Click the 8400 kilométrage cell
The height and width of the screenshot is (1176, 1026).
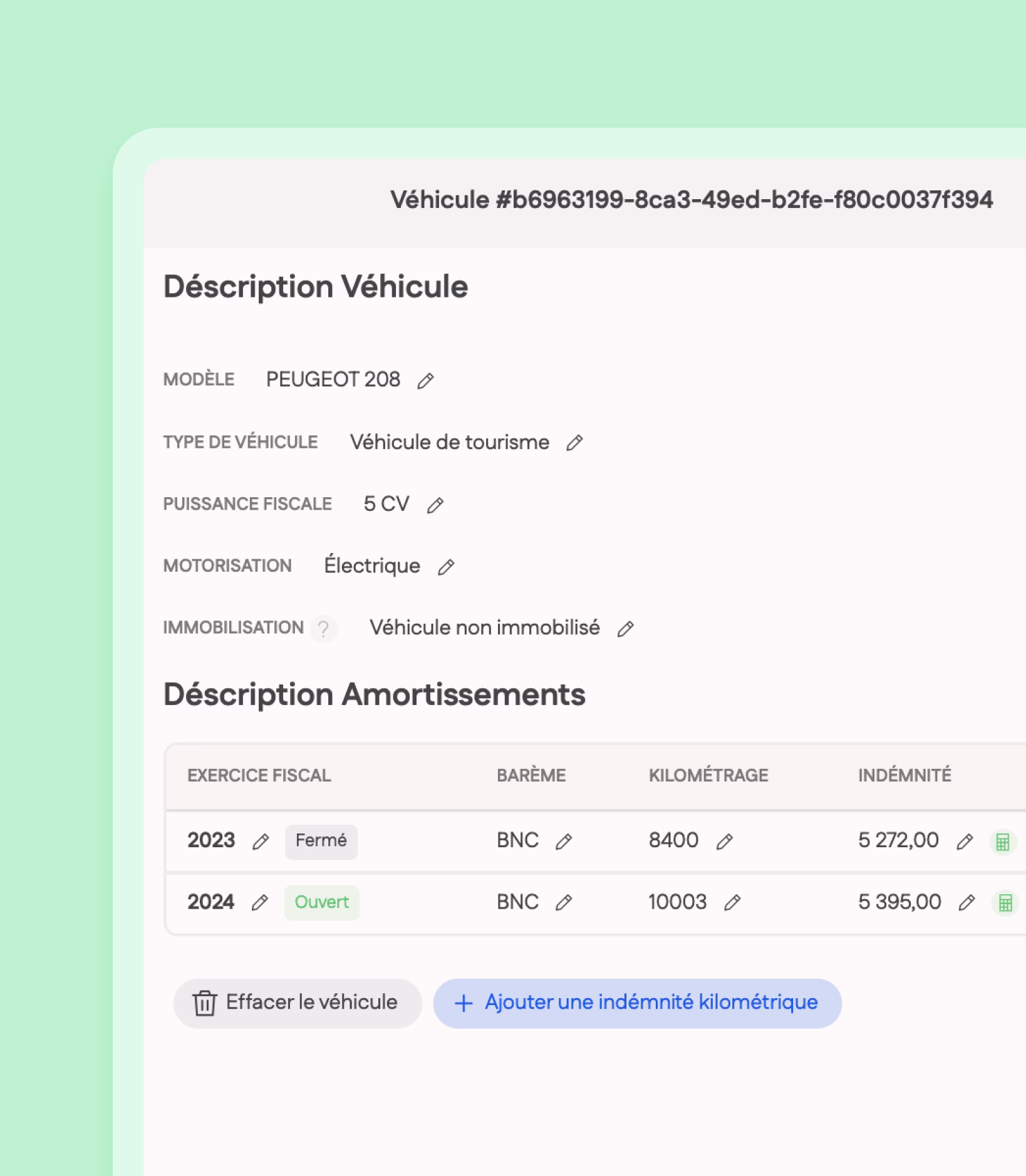(x=673, y=840)
